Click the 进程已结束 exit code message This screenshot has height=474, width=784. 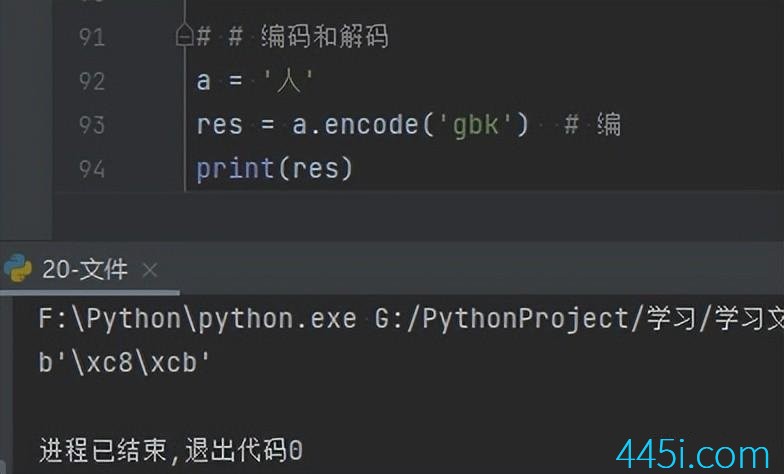point(170,450)
